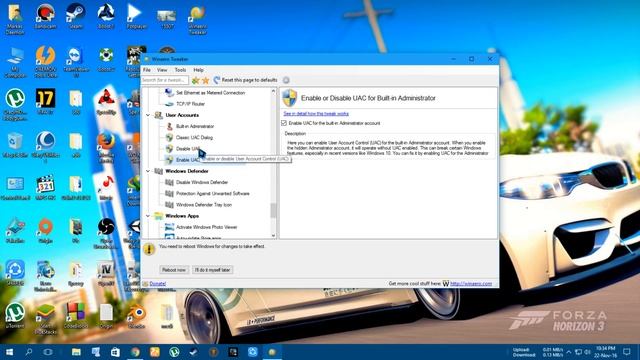640x360 pixels.
Task: Click the Disable UAC shield icon
Action: (x=169, y=149)
